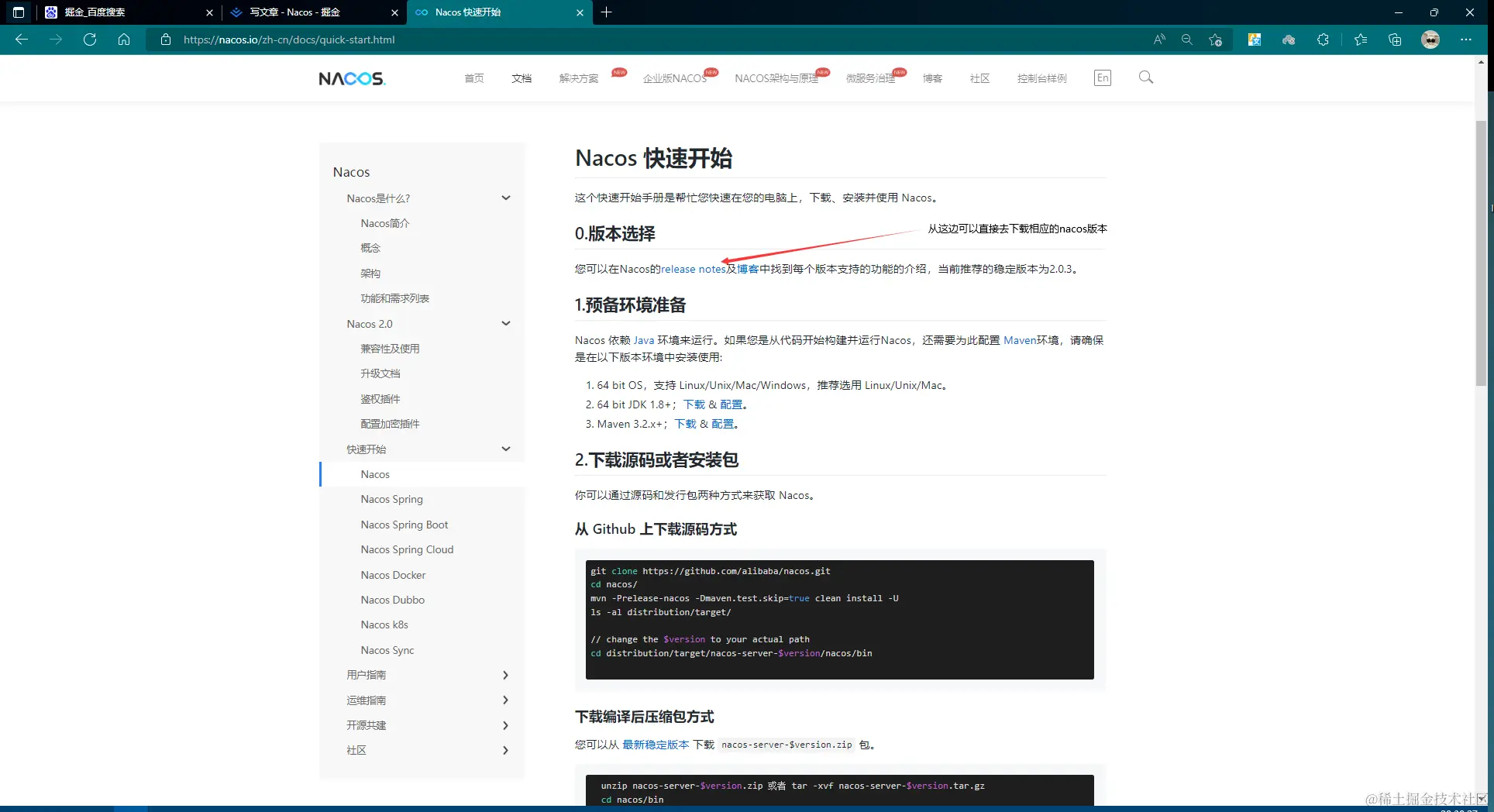View site information lock icon
Screen dimensions: 1494x812
click(165, 40)
